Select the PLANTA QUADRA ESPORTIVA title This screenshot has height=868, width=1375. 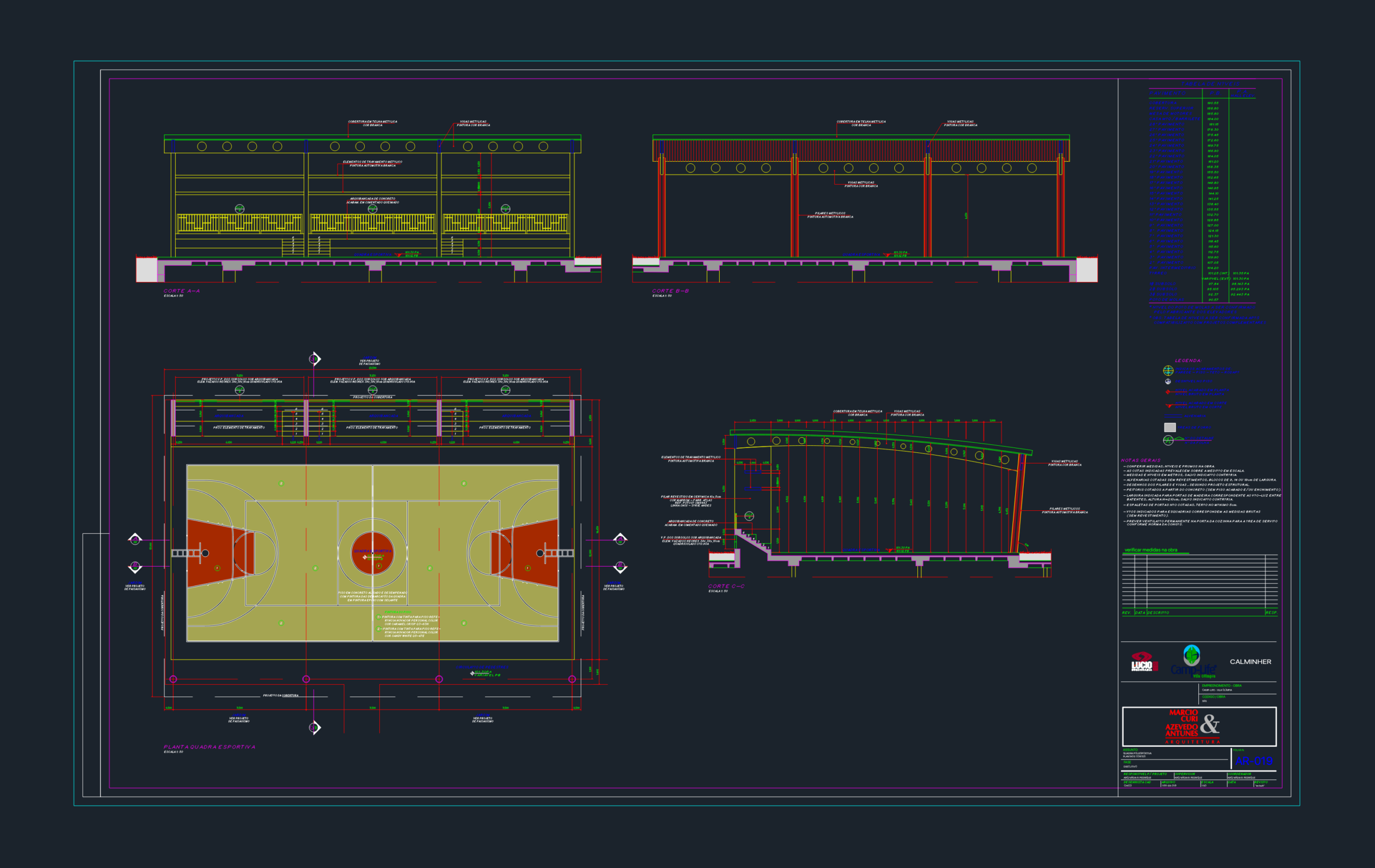click(x=209, y=747)
